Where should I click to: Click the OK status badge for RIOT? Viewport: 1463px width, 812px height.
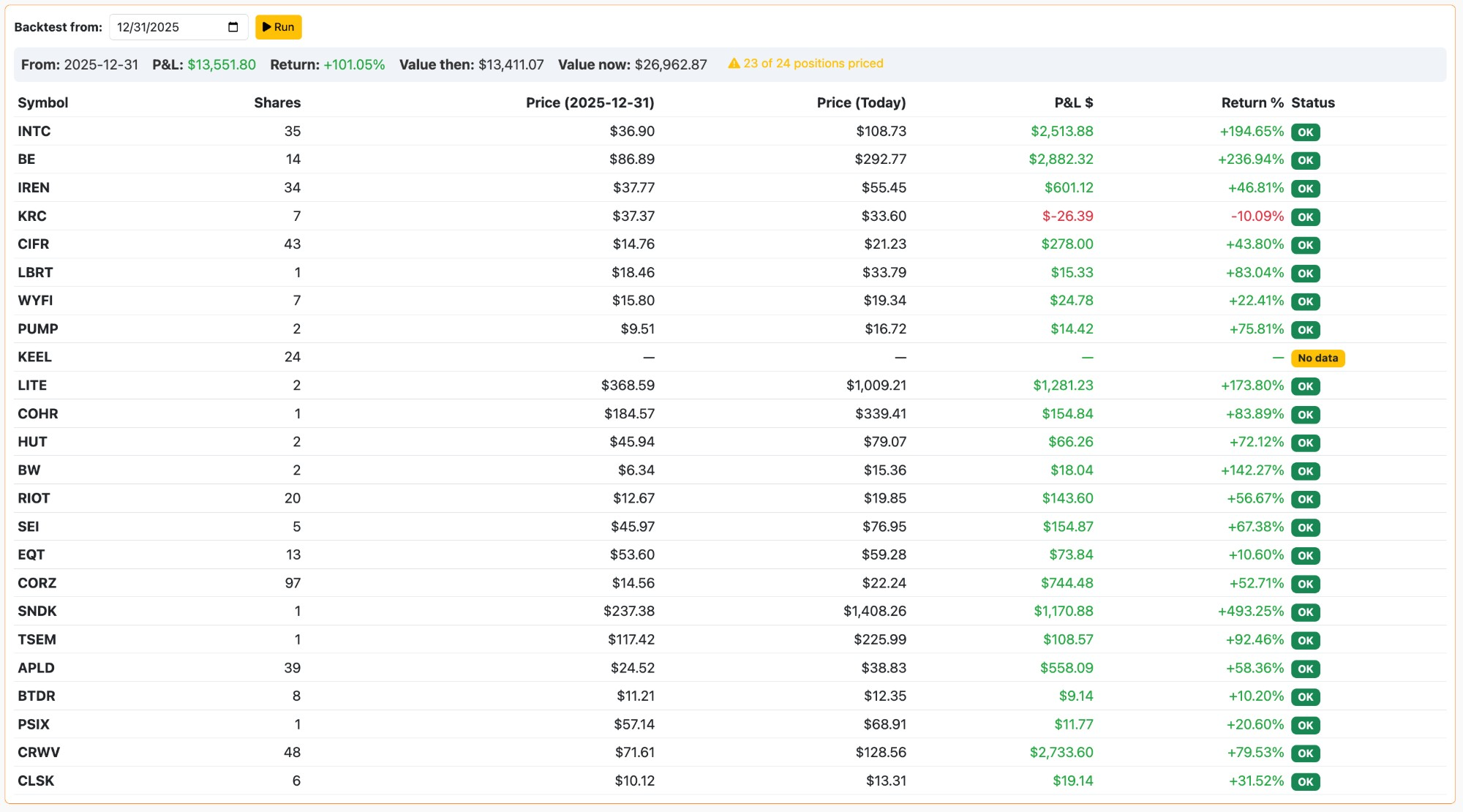[x=1306, y=500]
